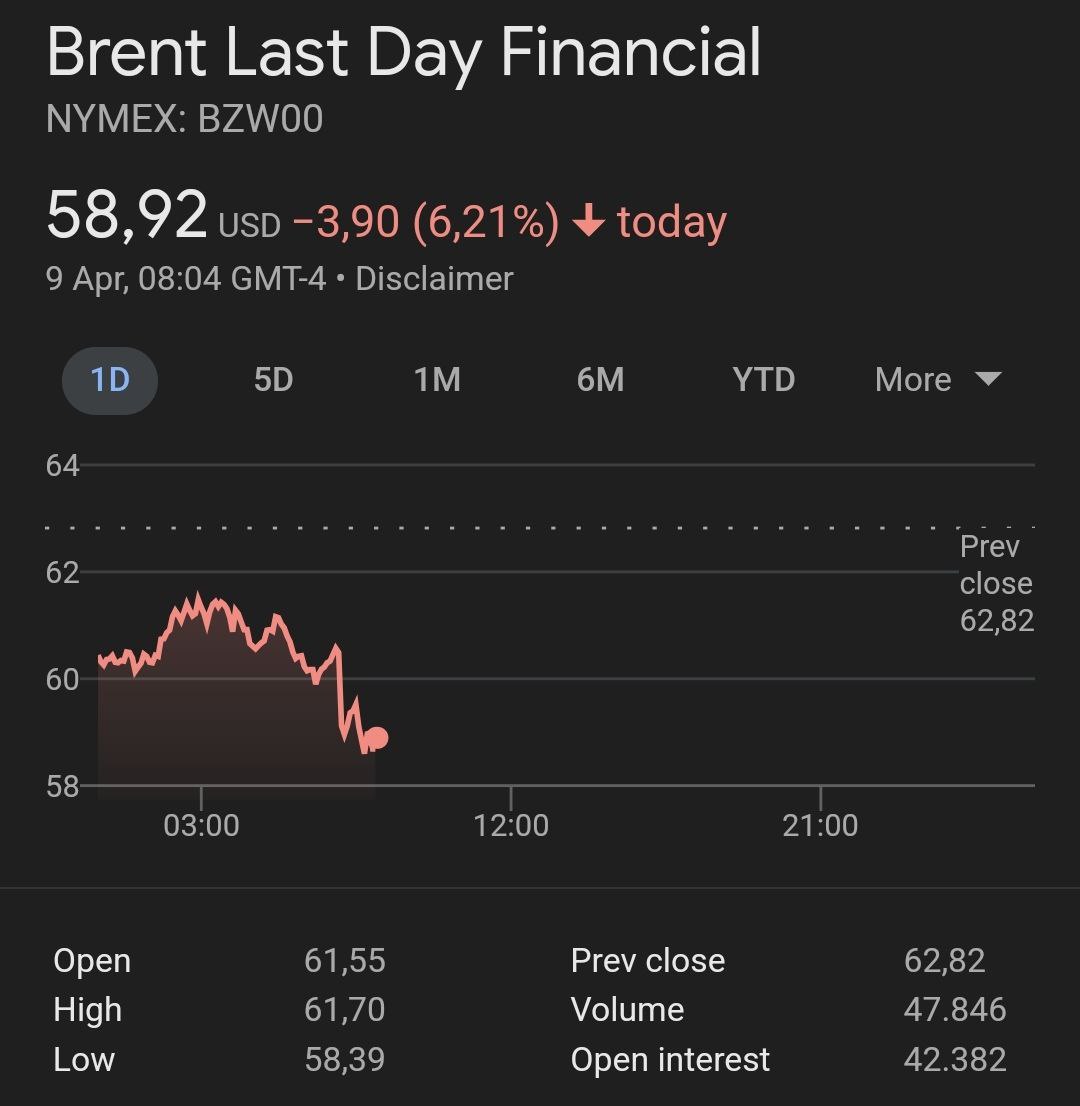Select the YTD chart range

763,380
